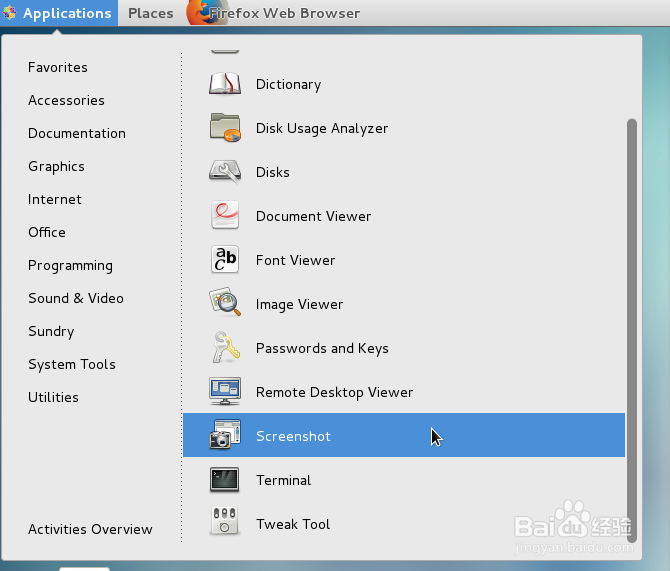Click the Disks drive icon

(x=225, y=172)
